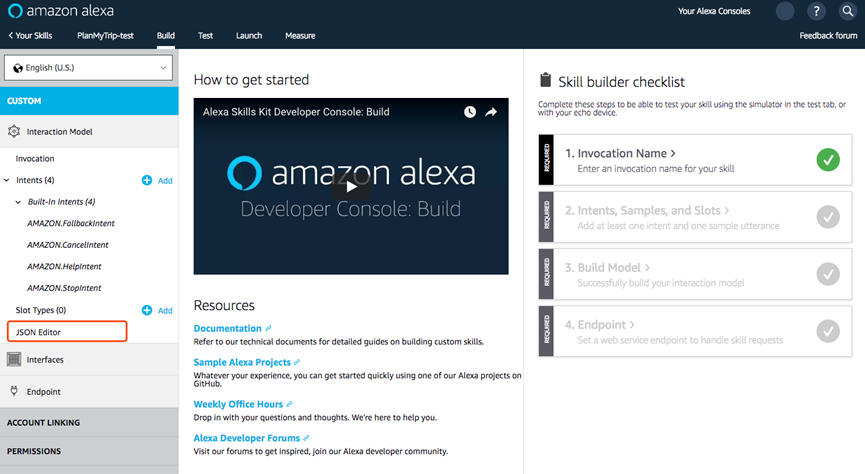
Task: Open the Sample Alexa Projects link
Action: (242, 362)
